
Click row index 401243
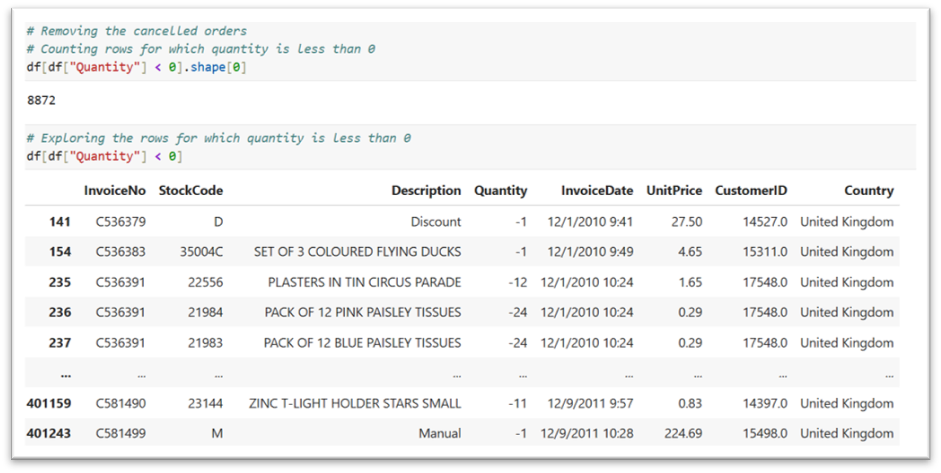(x=49, y=434)
